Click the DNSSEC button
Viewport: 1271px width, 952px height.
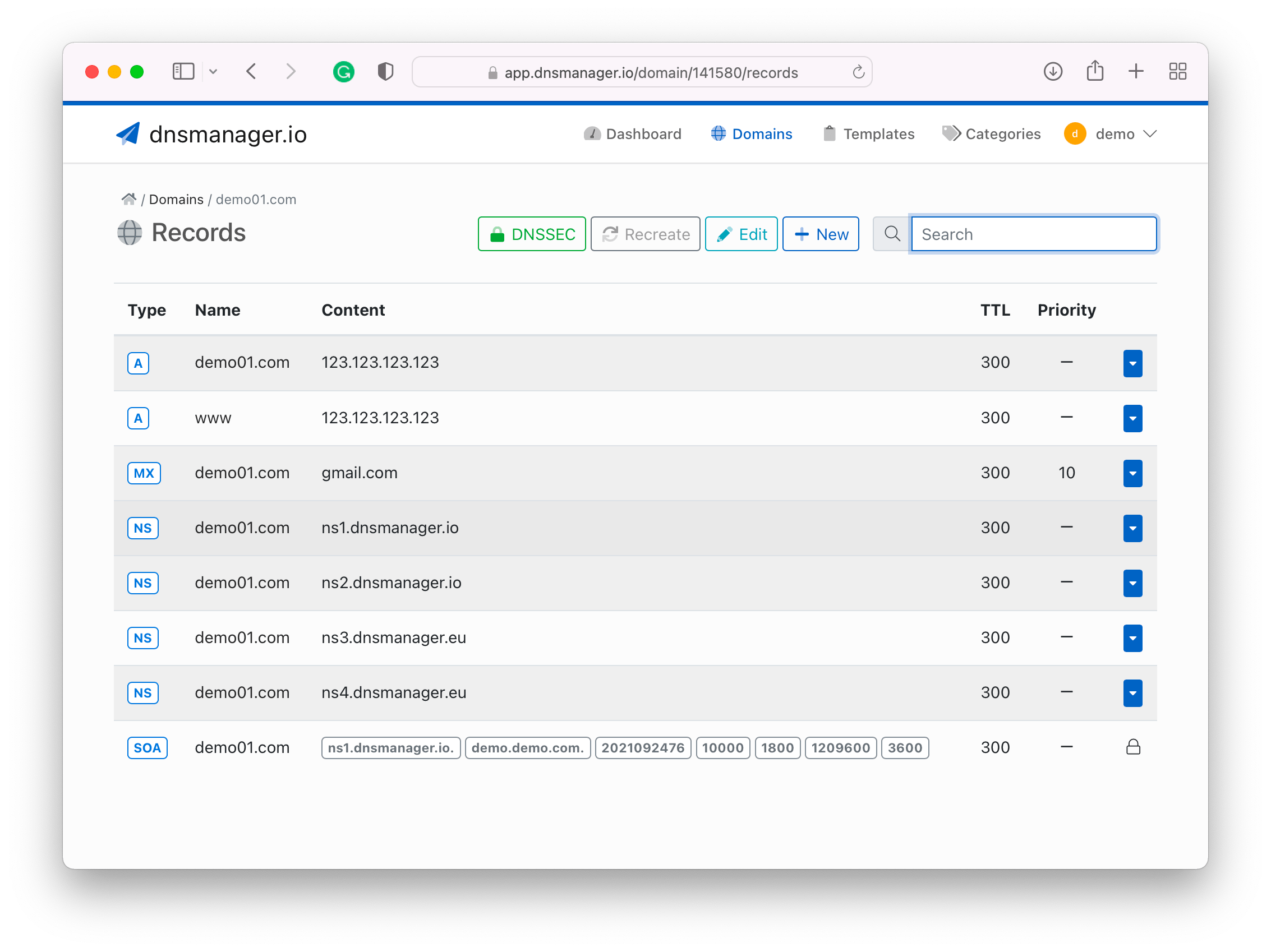click(x=532, y=234)
